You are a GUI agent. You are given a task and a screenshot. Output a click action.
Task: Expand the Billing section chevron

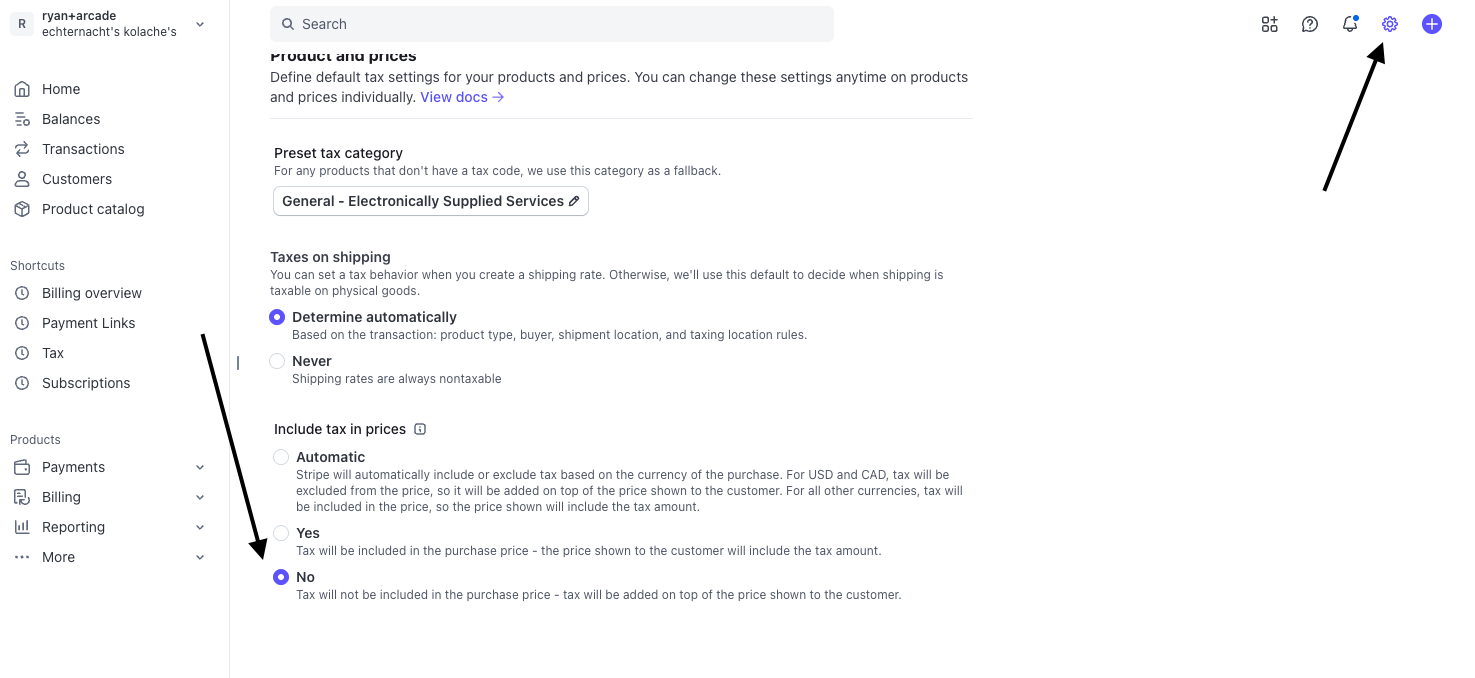pyautogui.click(x=200, y=497)
